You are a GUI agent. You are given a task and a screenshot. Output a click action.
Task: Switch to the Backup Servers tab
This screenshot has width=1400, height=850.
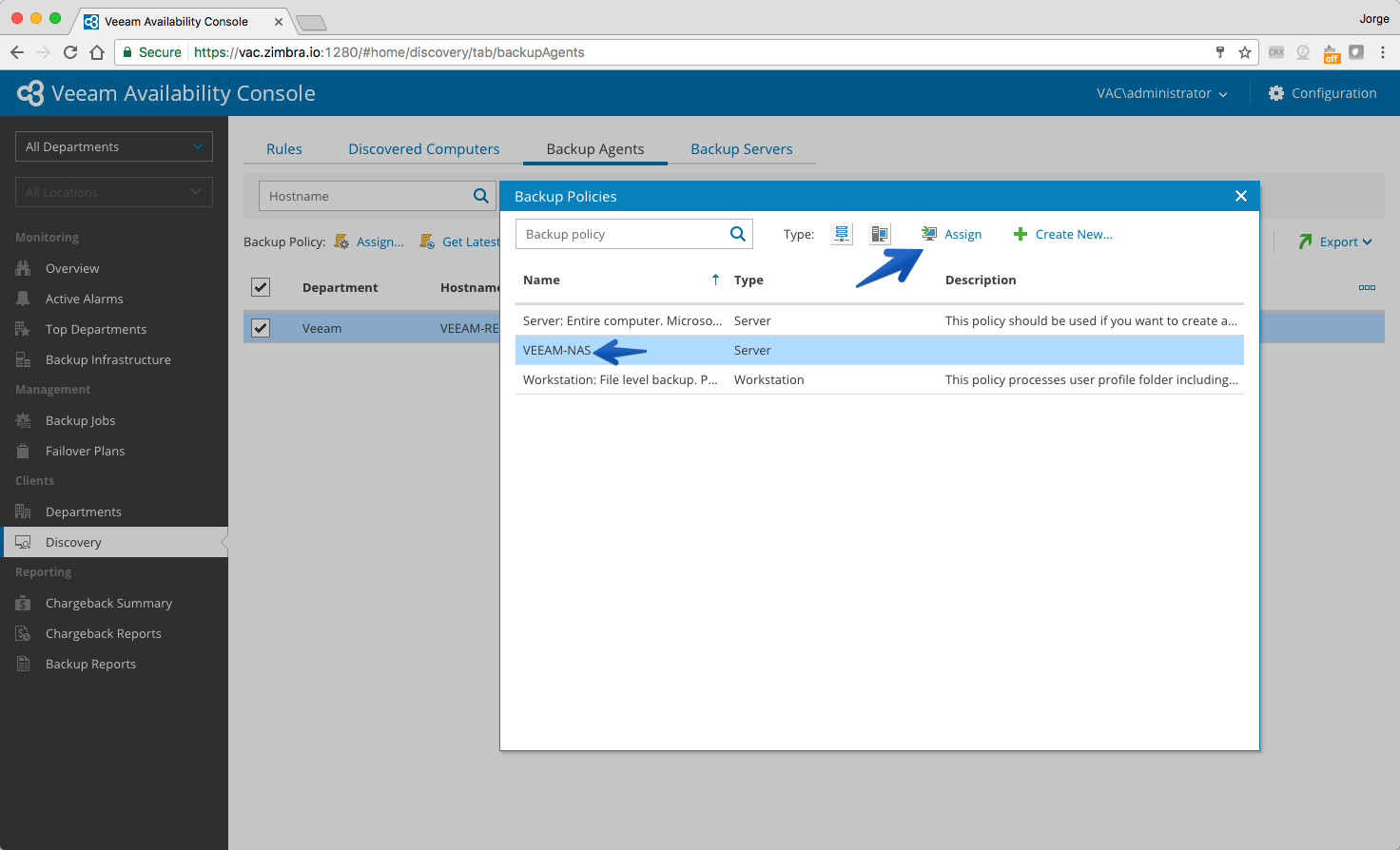(742, 149)
